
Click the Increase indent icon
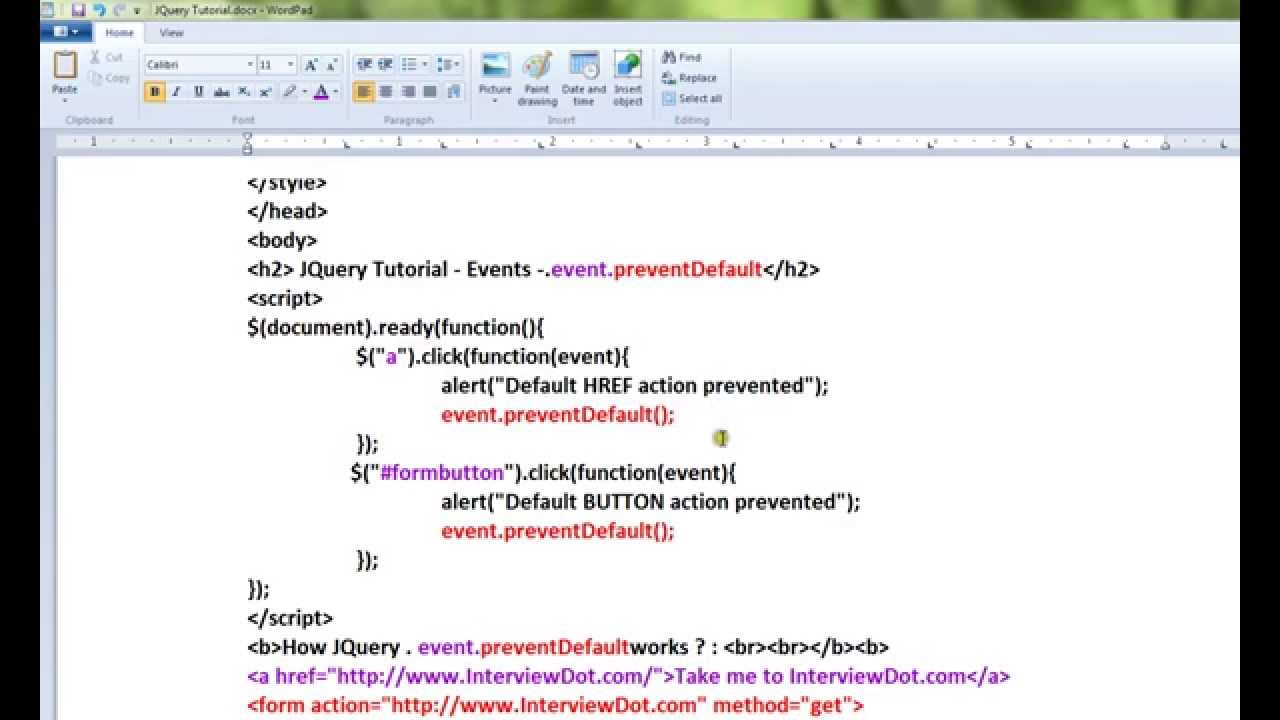[385, 65]
